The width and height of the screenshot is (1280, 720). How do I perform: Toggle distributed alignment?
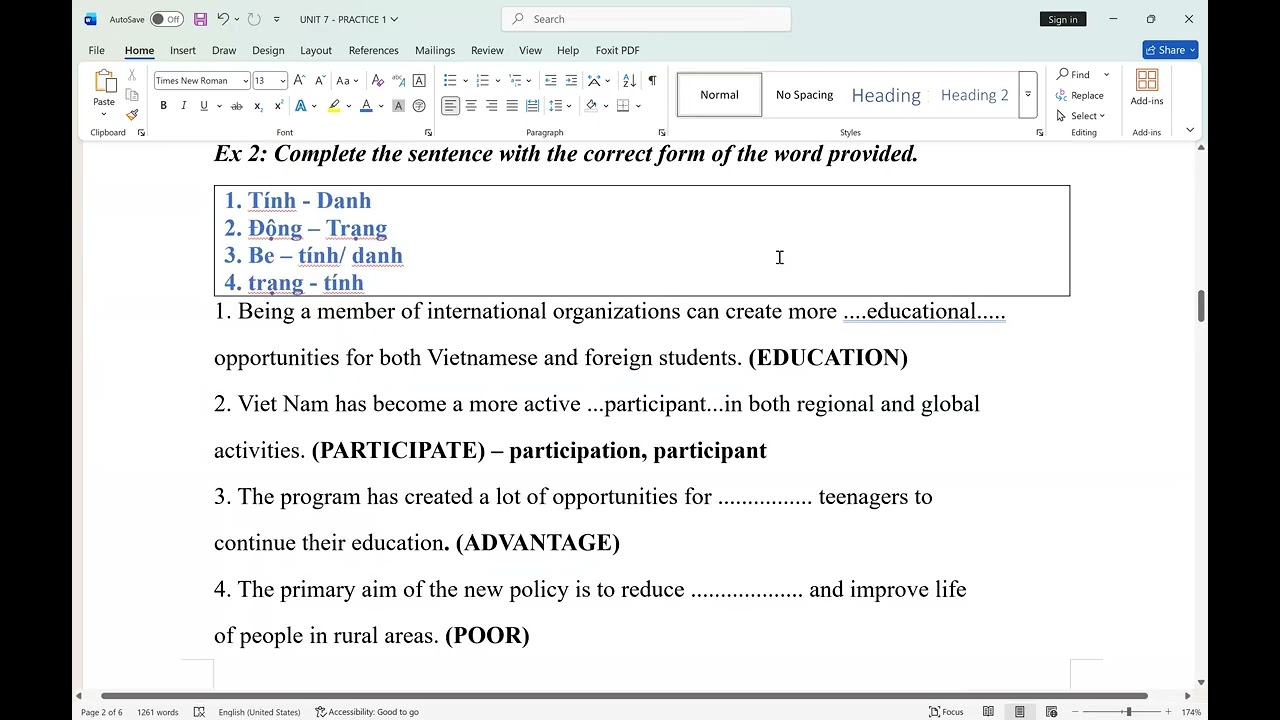point(532,106)
